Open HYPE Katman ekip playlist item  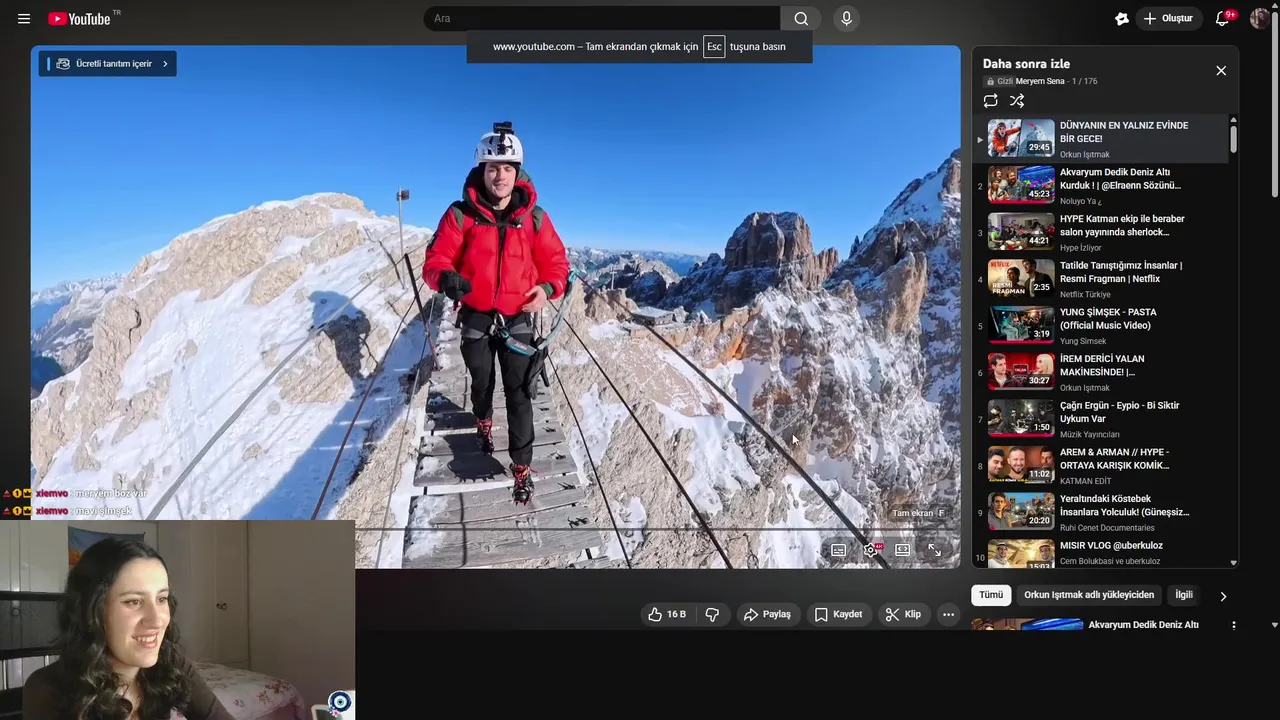pyautogui.click(x=1122, y=225)
